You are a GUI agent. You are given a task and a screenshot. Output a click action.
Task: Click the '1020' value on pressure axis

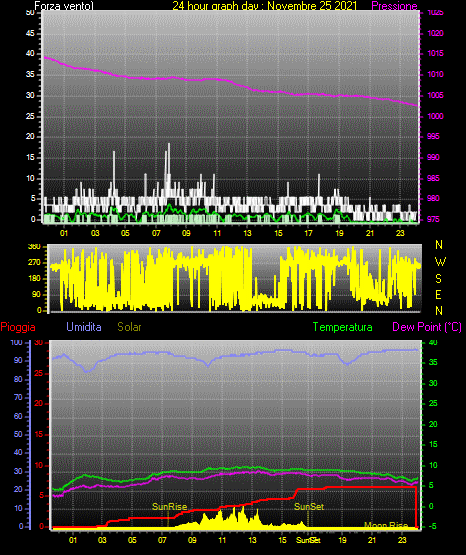435,33
